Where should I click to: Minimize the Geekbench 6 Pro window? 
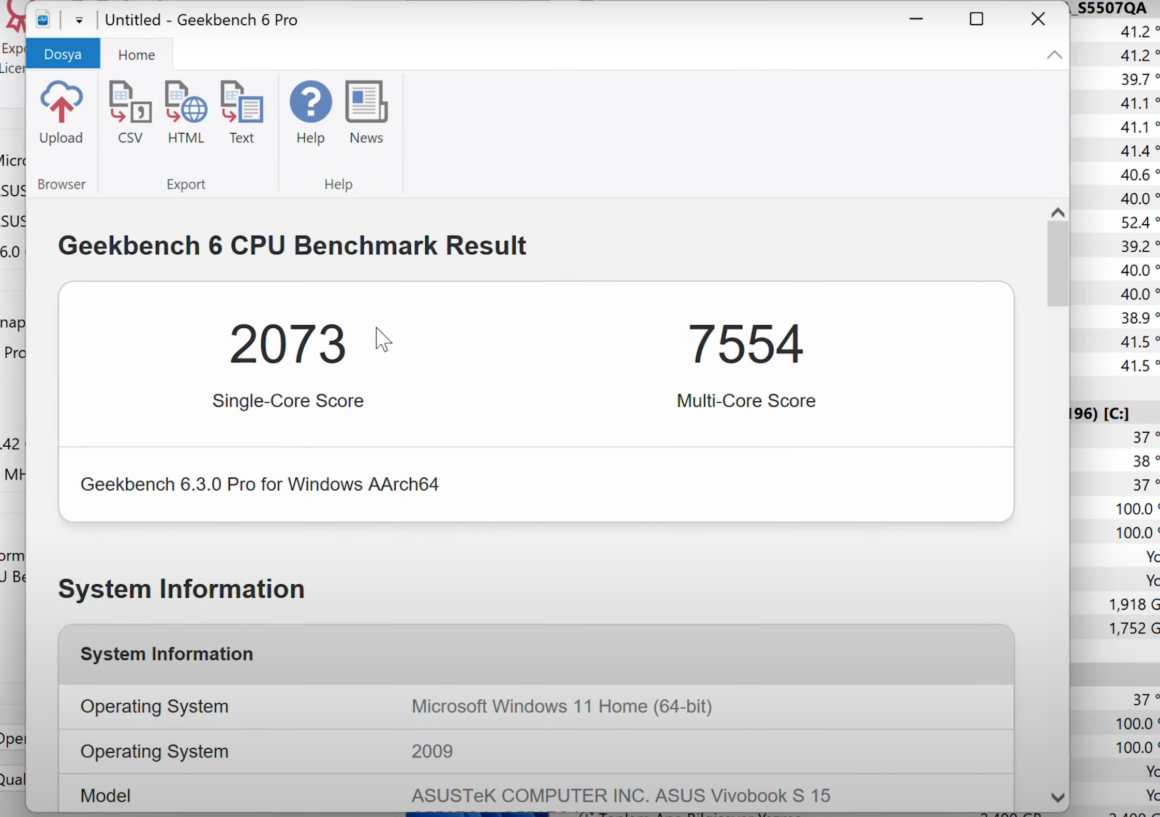pos(916,19)
